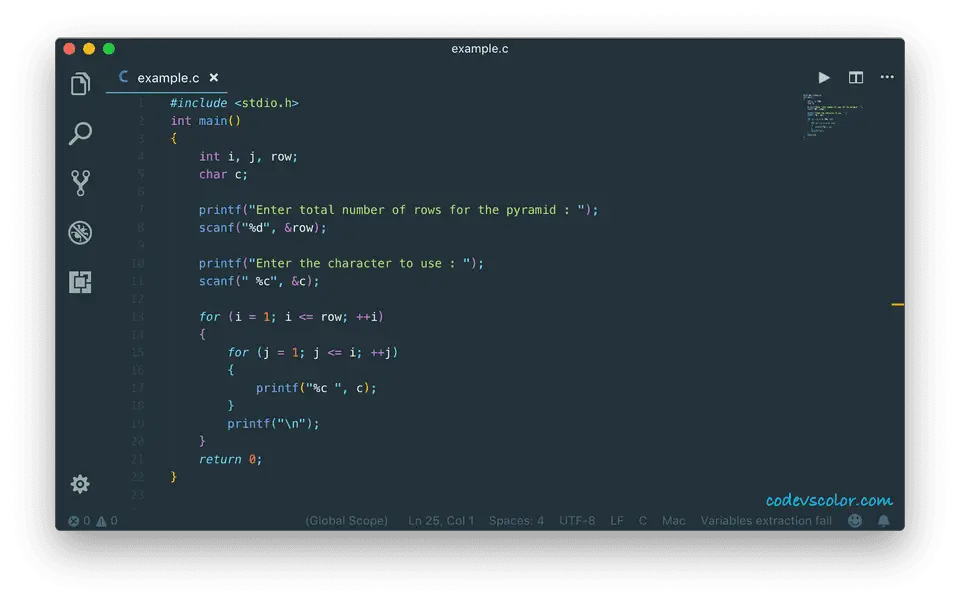Viewport: 960px width, 604px height.
Task: Open the Search magnifier in activity bar
Action: click(x=81, y=133)
